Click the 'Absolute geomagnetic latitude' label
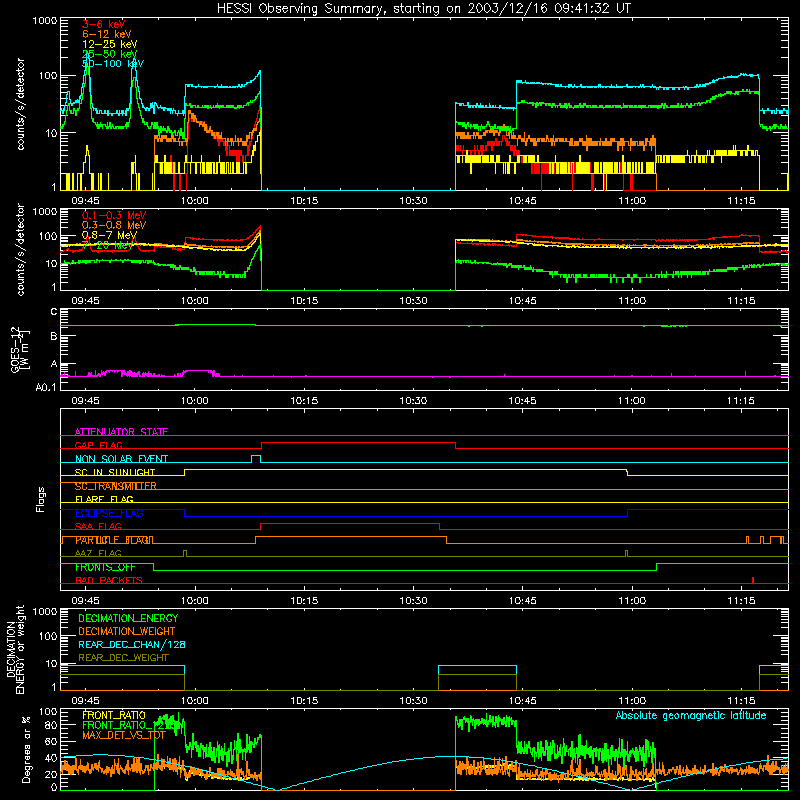The height and width of the screenshot is (800, 800). (x=691, y=715)
